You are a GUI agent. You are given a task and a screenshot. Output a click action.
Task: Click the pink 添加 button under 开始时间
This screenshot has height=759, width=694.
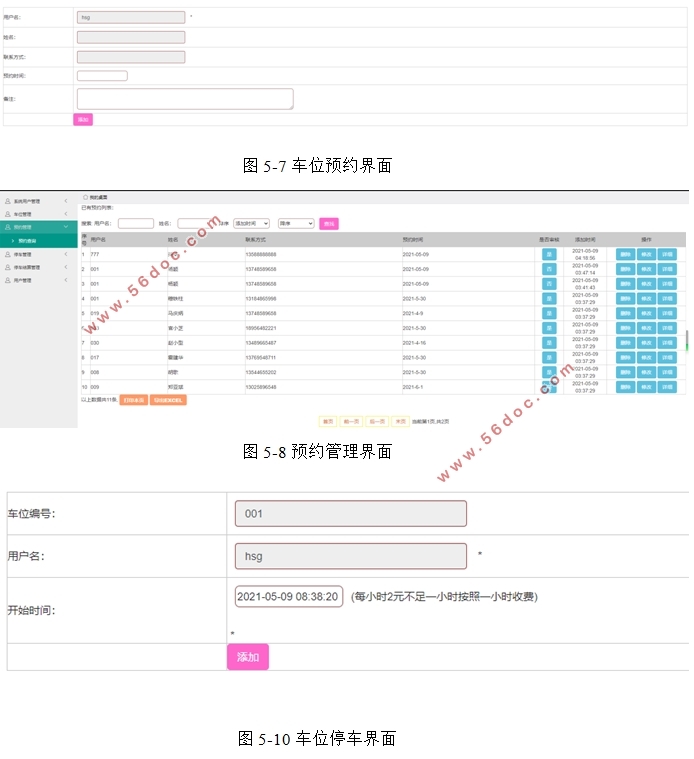point(247,657)
